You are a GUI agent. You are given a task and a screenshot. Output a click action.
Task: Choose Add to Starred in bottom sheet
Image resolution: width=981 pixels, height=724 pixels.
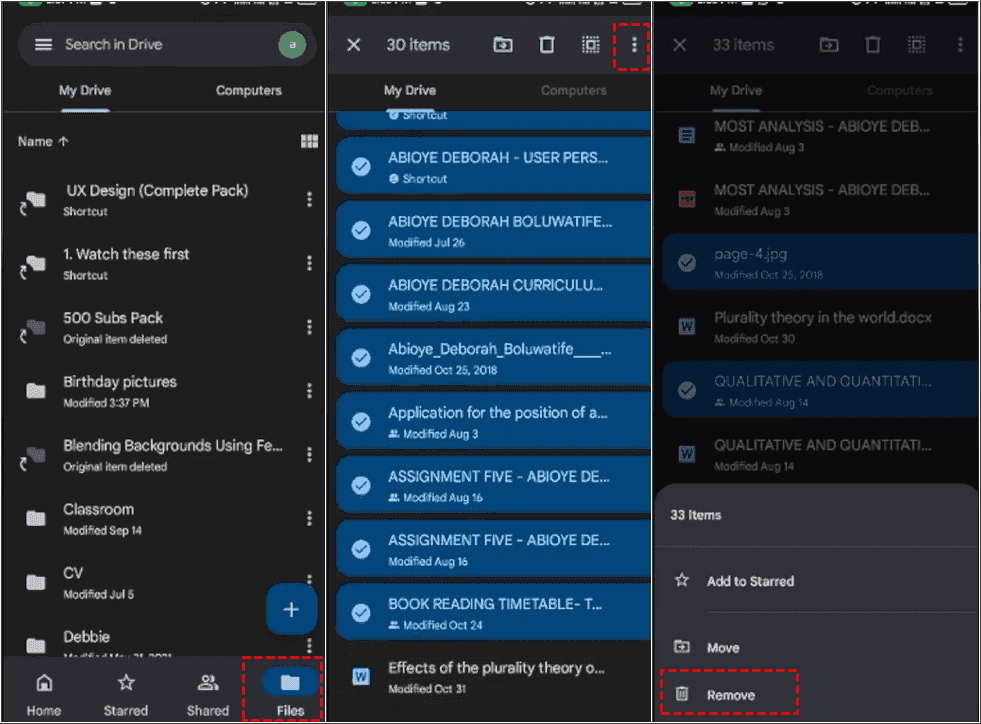[750, 581]
